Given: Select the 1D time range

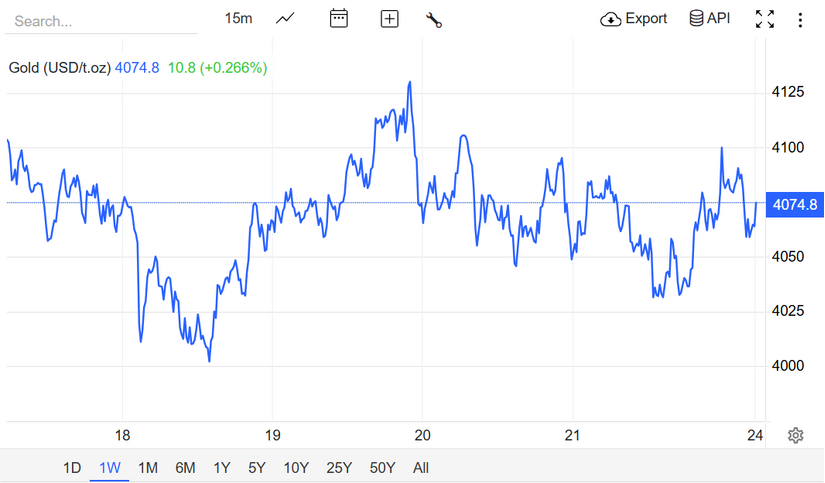Looking at the screenshot, I should (x=72, y=468).
